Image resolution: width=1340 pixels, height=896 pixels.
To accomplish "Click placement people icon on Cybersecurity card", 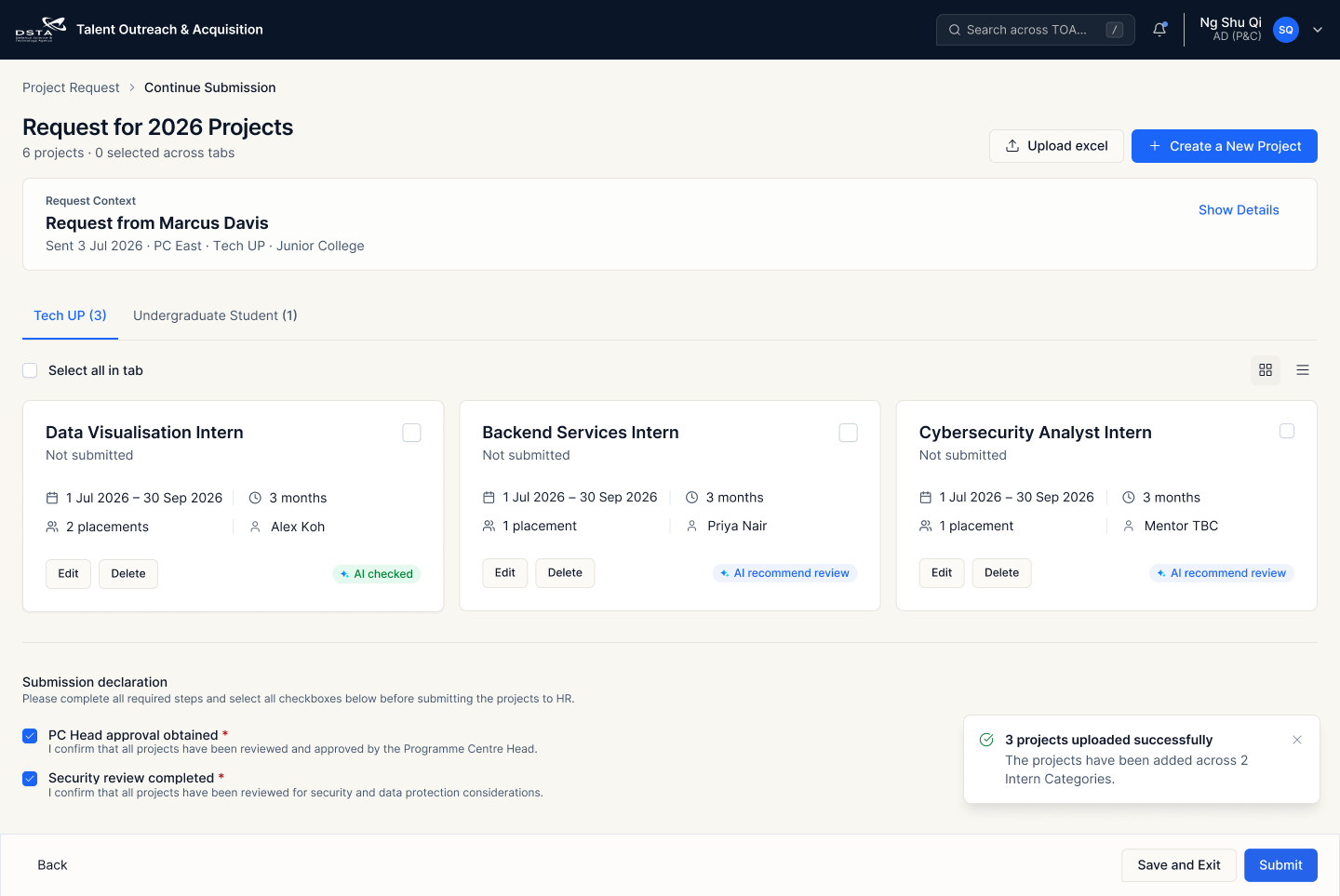I will 925,526.
